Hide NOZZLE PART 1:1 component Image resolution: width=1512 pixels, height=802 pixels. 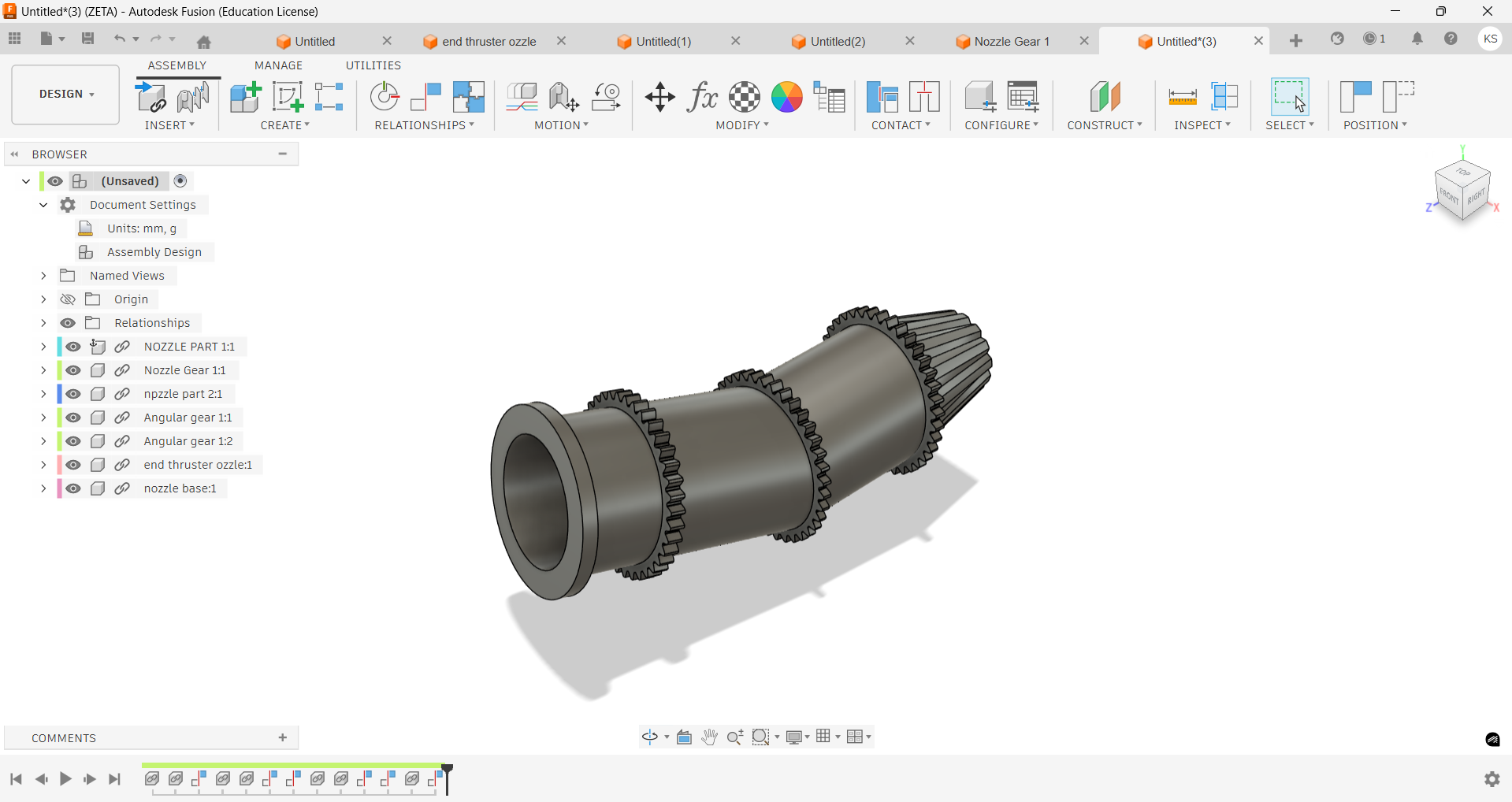pos(73,347)
